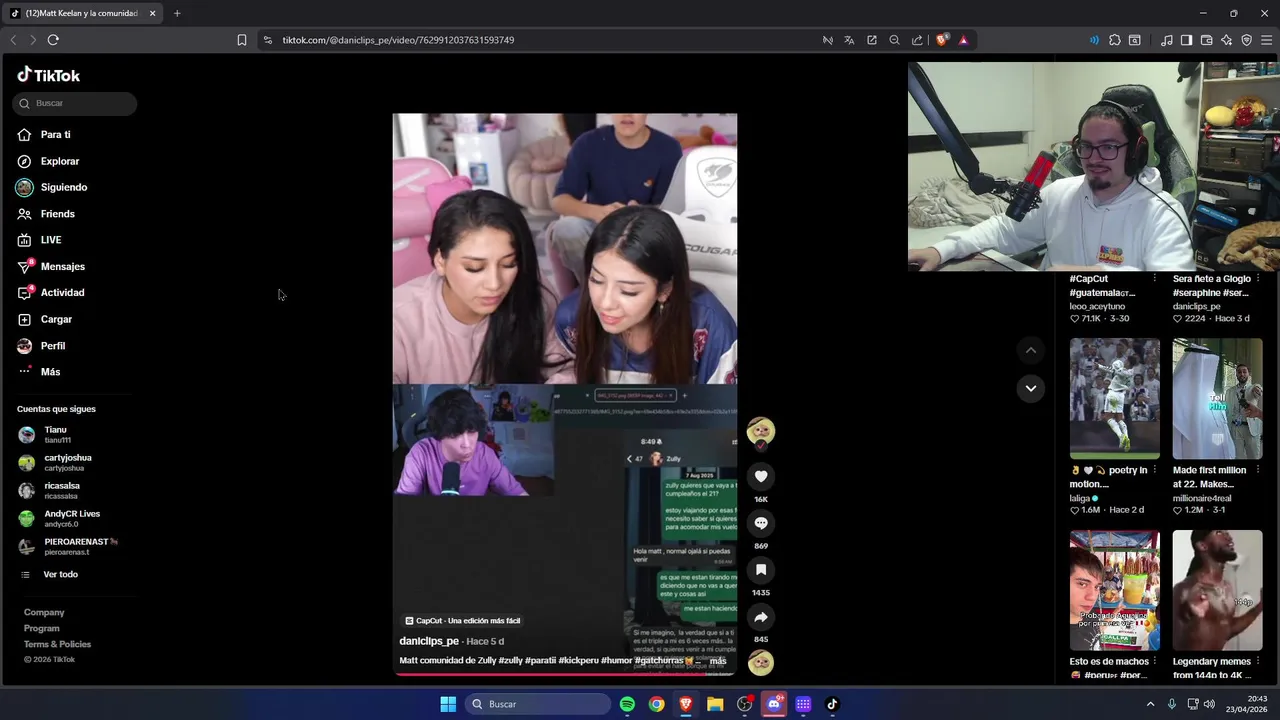Image resolution: width=1280 pixels, height=720 pixels.
Task: Open the Perfil sidebar item
Action: [x=41, y=346]
